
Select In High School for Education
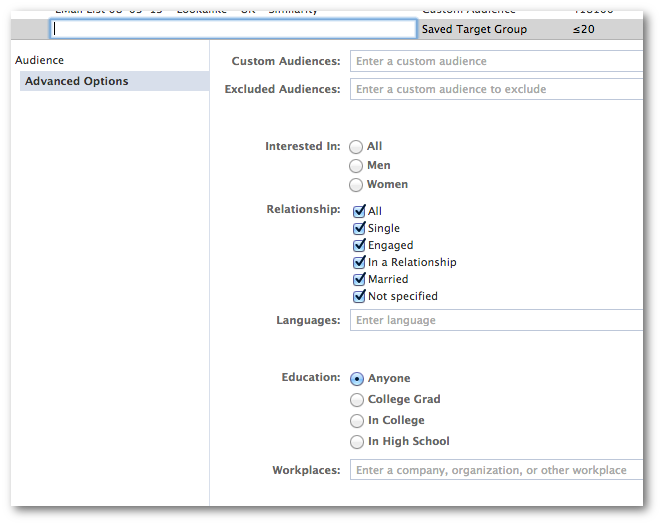pos(357,441)
